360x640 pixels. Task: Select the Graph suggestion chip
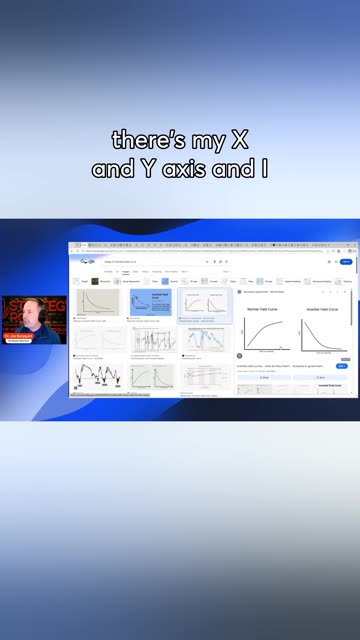[x=81, y=281]
